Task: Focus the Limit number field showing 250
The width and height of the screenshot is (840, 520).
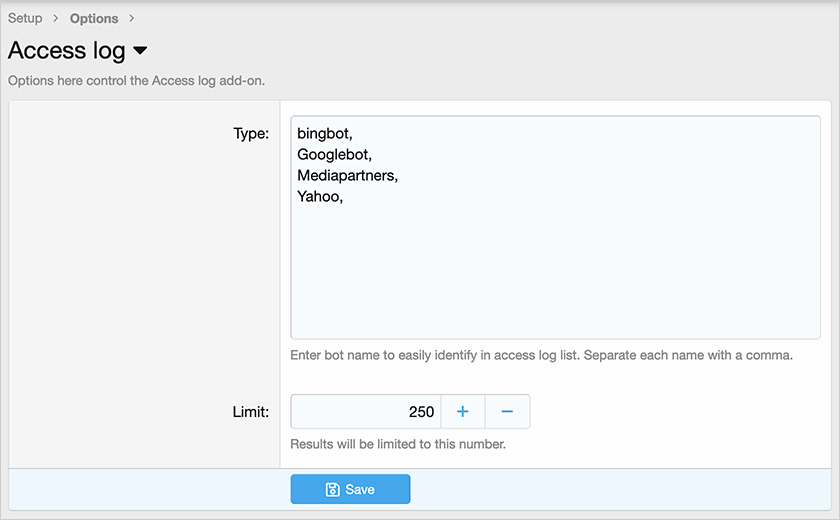Action: [365, 411]
